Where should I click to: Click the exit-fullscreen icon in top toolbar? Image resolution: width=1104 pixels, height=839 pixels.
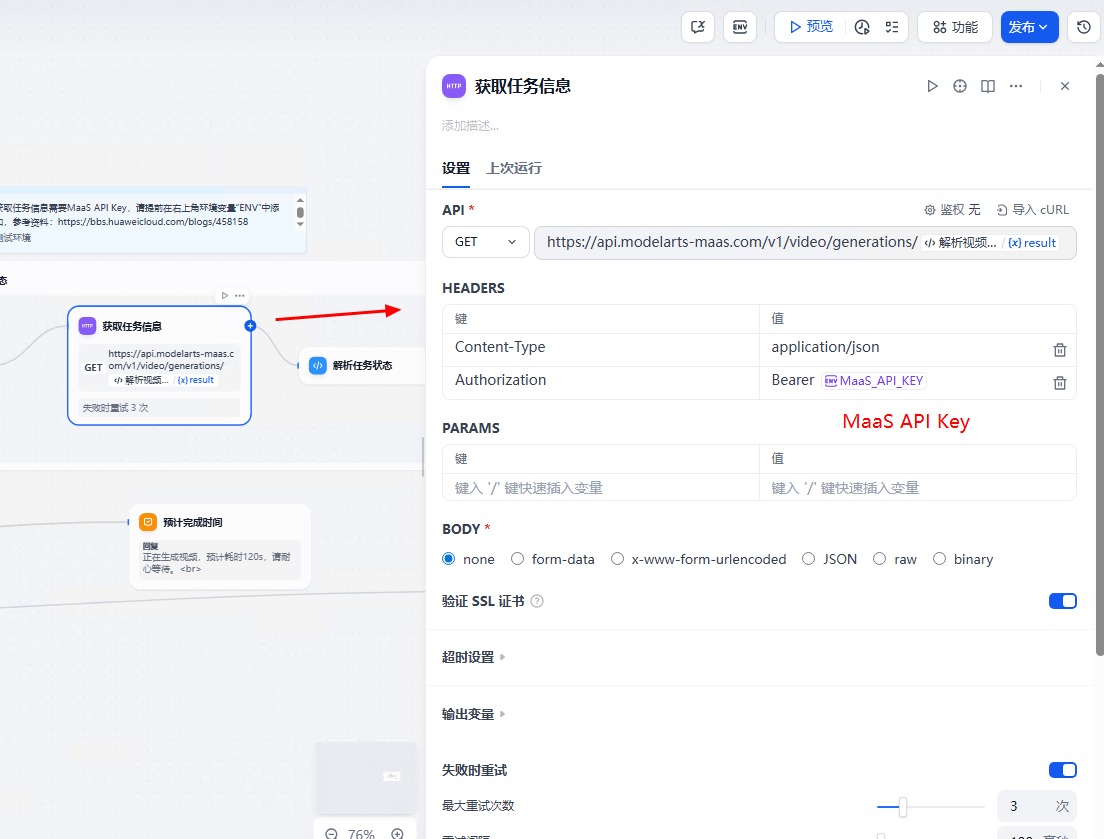698,27
